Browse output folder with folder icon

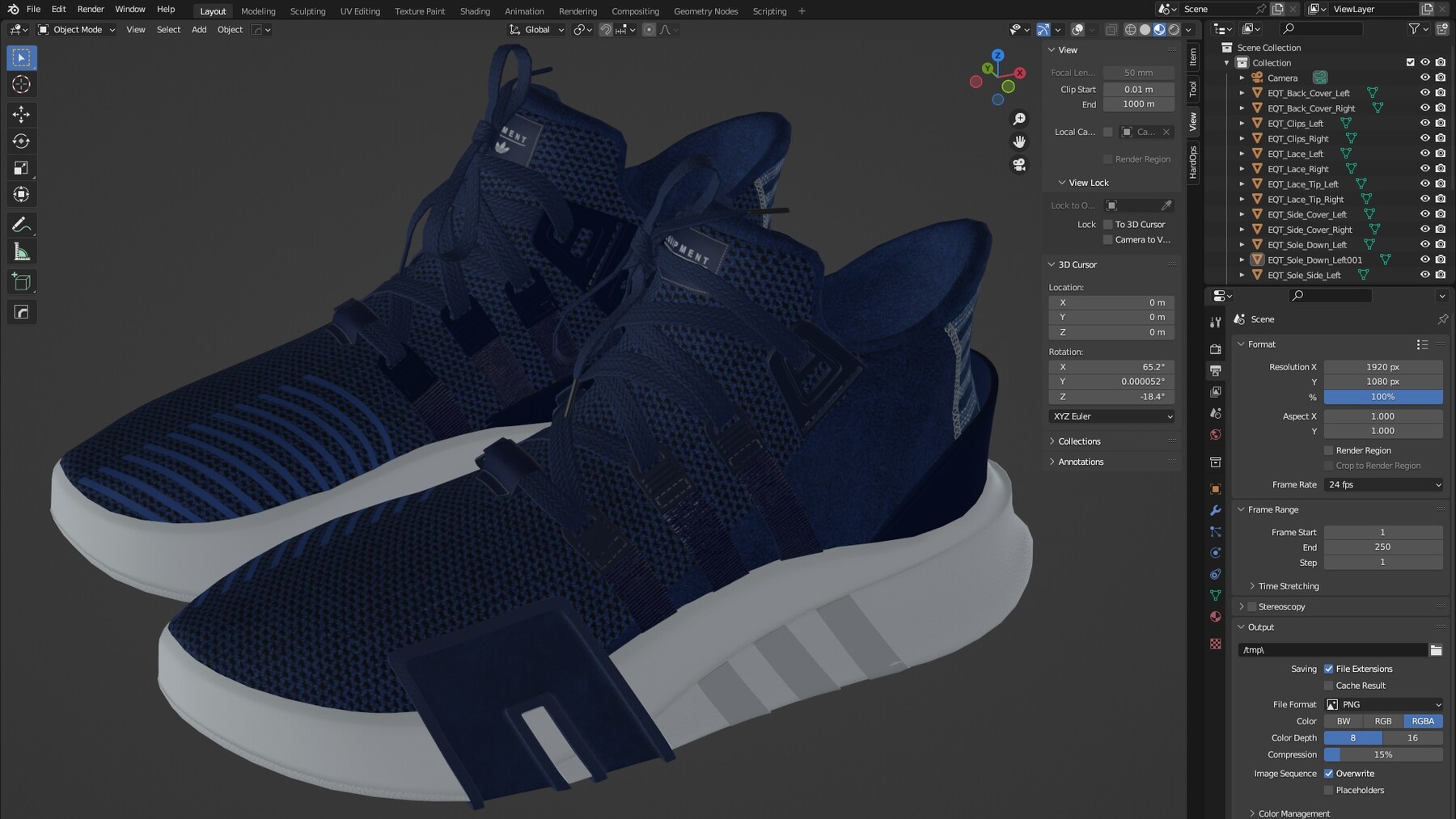point(1436,650)
